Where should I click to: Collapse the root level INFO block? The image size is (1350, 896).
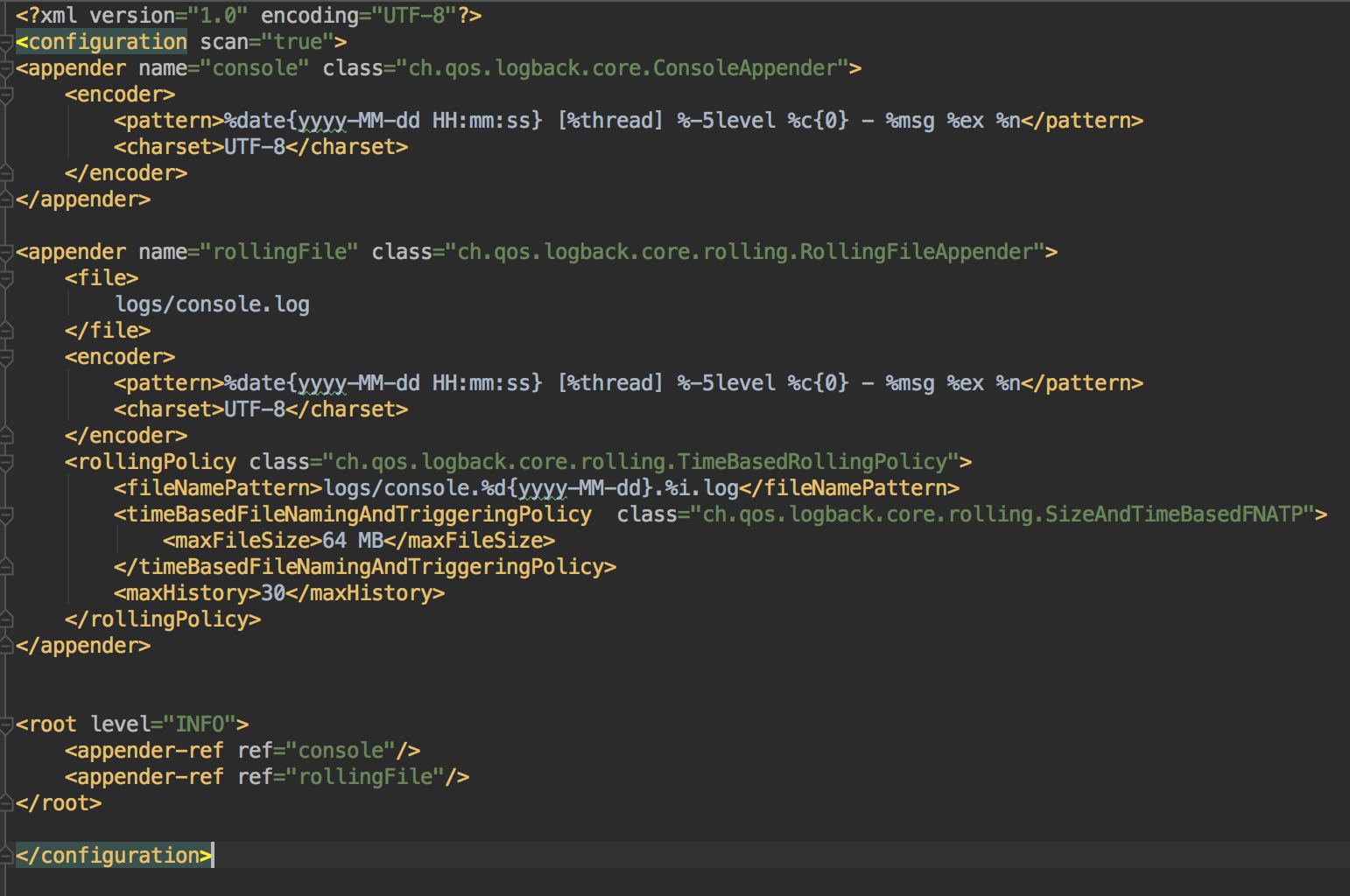coord(6,724)
